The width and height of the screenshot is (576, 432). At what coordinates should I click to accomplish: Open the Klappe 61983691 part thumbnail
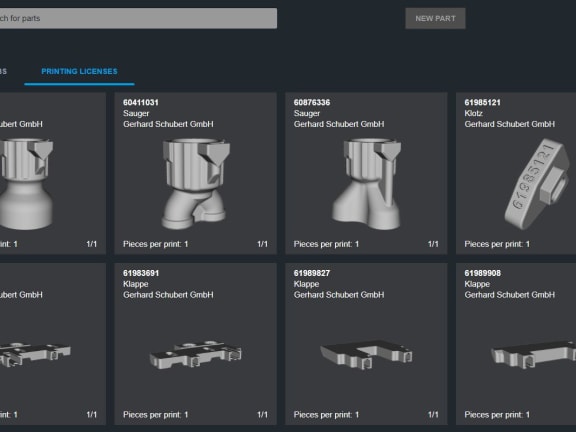coord(195,354)
